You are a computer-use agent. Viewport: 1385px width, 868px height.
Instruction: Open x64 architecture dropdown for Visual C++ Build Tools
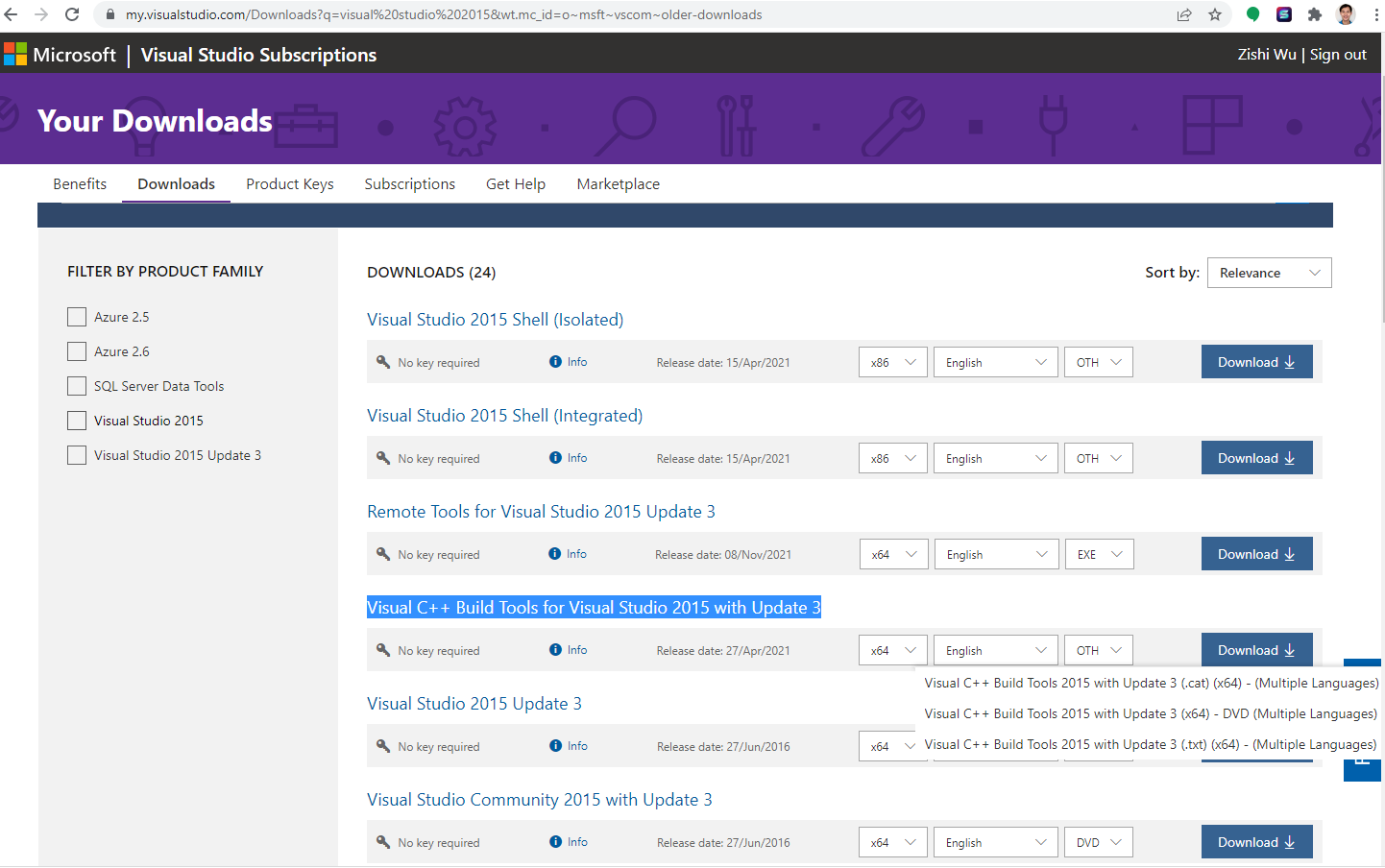point(893,650)
